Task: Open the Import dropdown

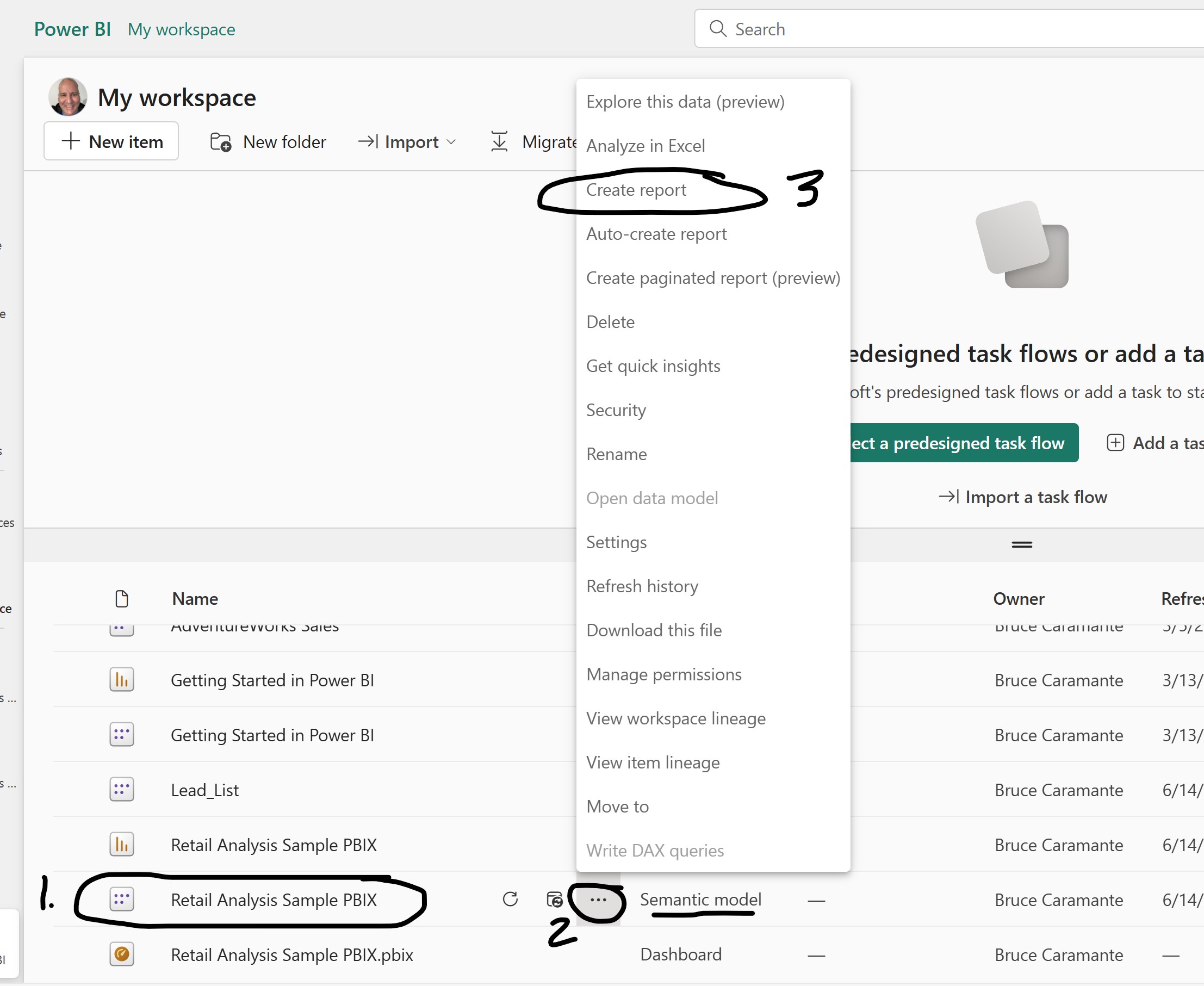Action: pos(407,141)
